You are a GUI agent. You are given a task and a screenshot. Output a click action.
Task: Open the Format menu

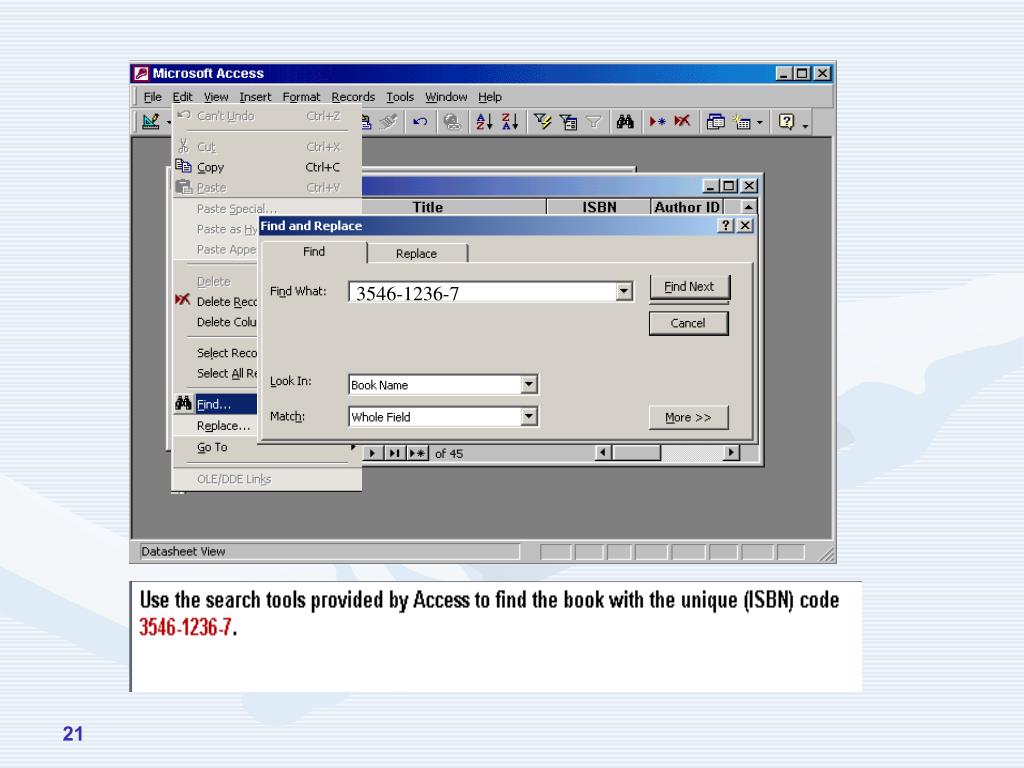pos(301,97)
